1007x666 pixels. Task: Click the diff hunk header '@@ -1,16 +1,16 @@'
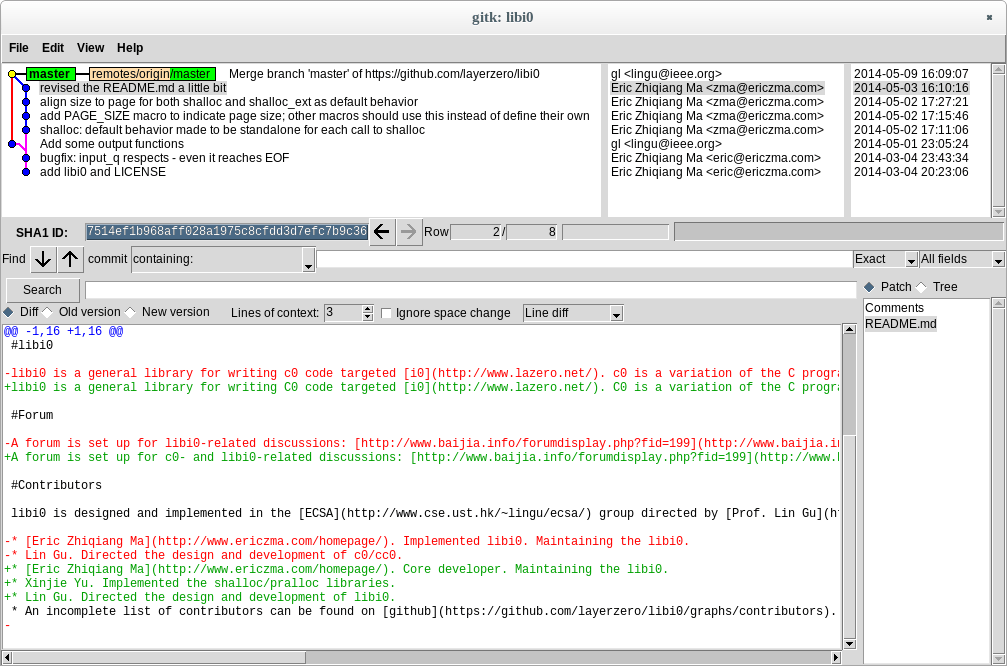[x=64, y=331]
